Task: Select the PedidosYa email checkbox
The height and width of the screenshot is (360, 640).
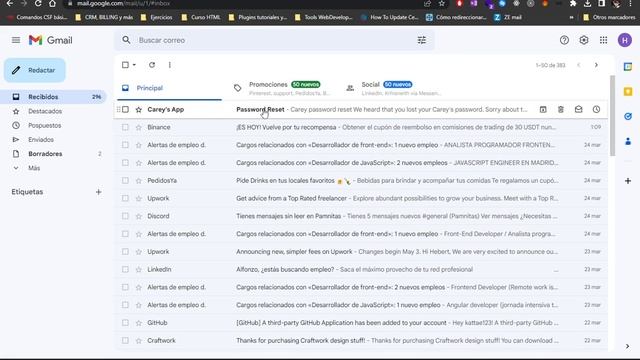Action: coord(125,180)
